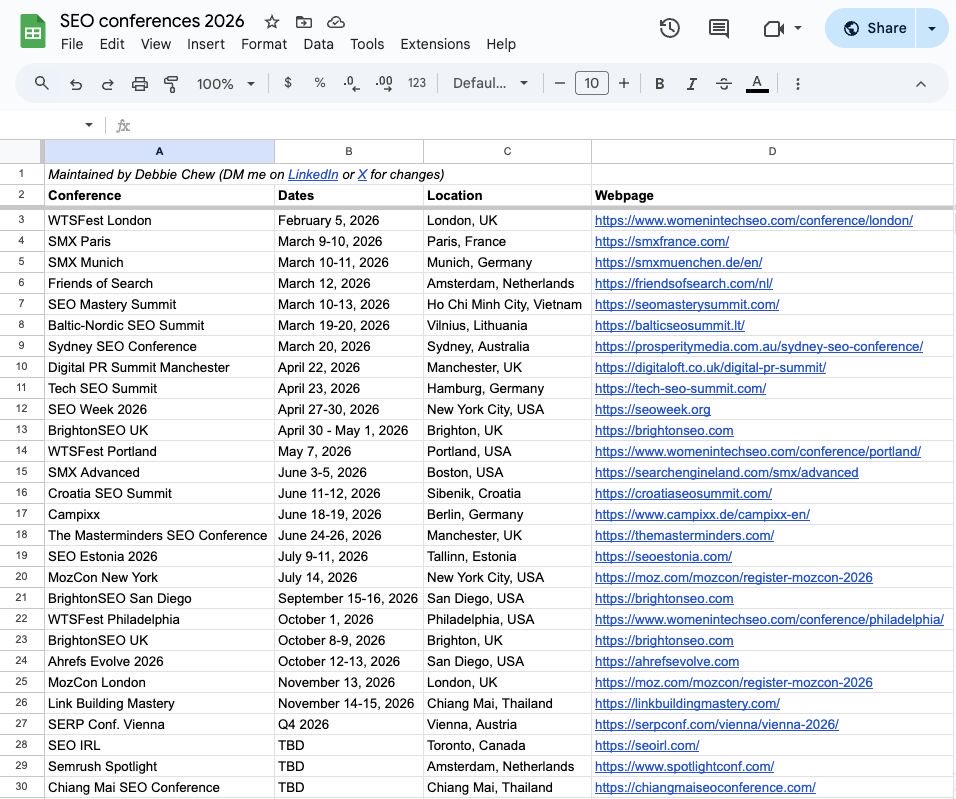The height and width of the screenshot is (799, 956).
Task: Star the SEO conferences 2026 document
Action: 272,22
